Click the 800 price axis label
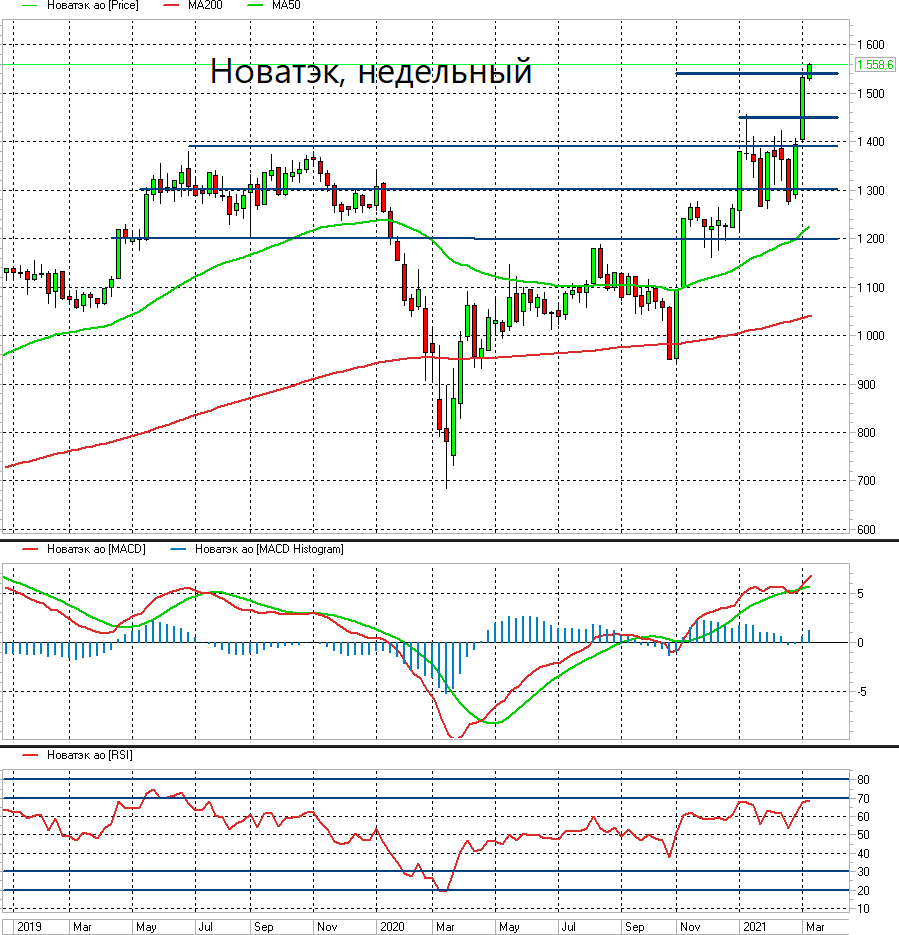This screenshot has height=935, width=899. click(866, 433)
